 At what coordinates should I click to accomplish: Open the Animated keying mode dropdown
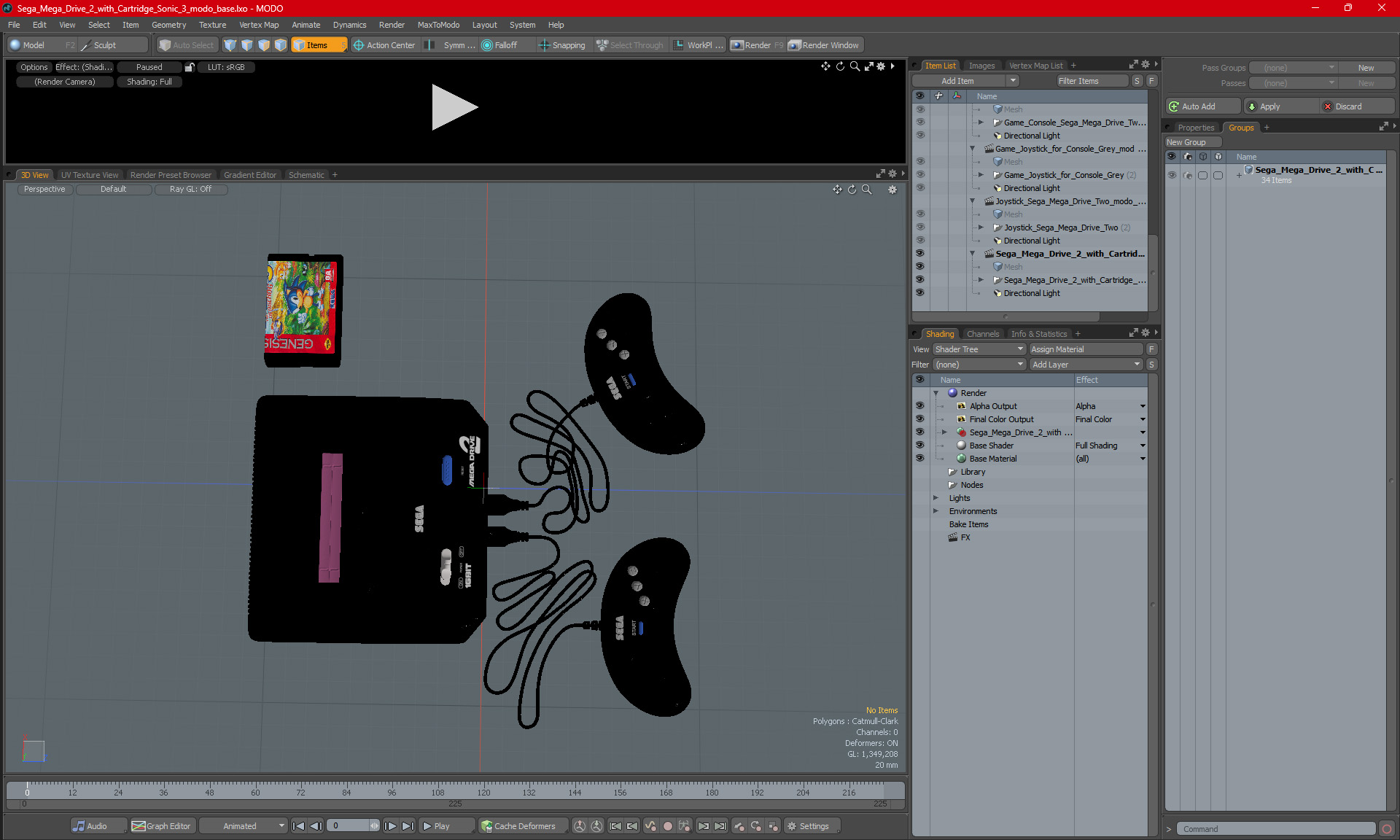tap(244, 826)
